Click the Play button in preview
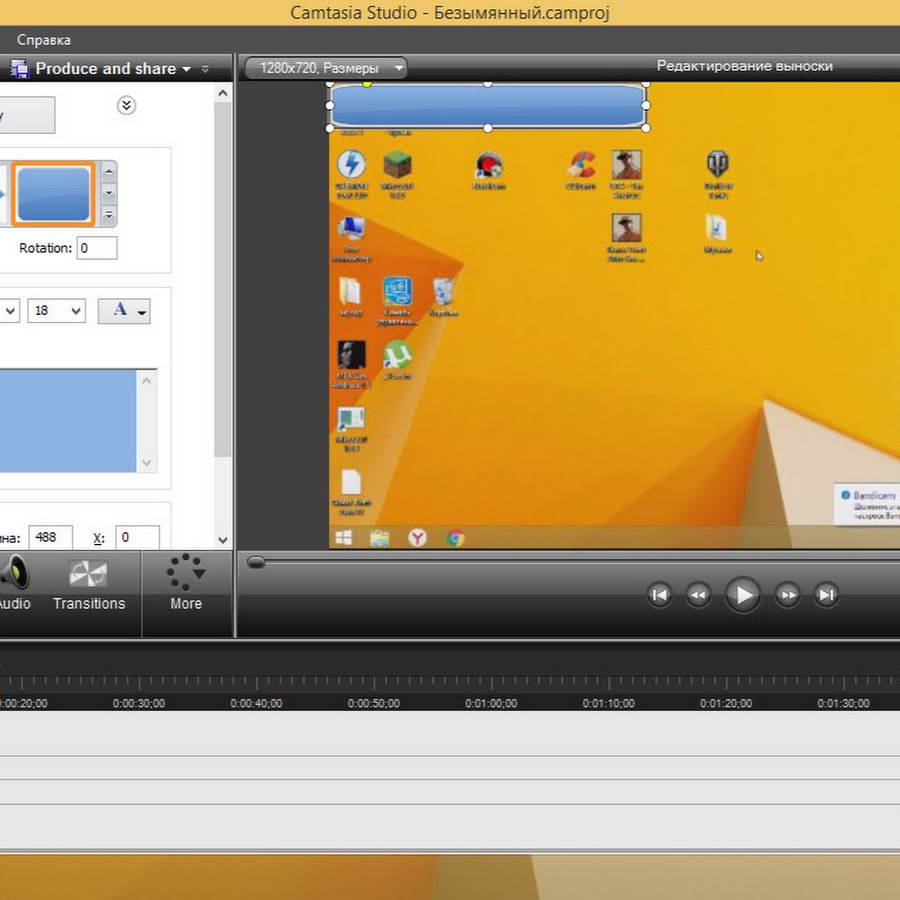This screenshot has width=900, height=900. click(x=742, y=595)
